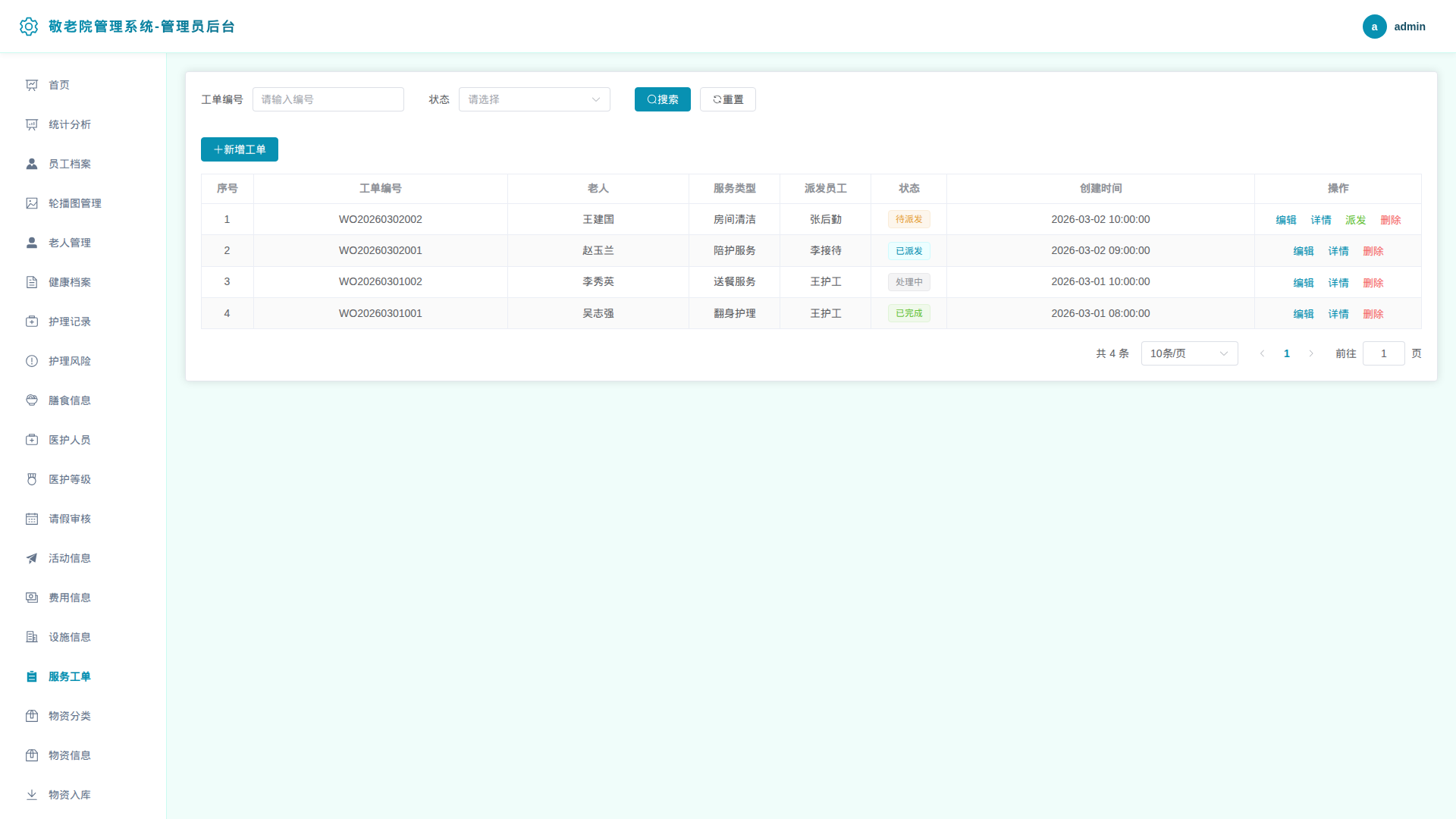Click 删除 for work order WO20260302001
This screenshot has width=1456, height=819.
coord(1373,251)
